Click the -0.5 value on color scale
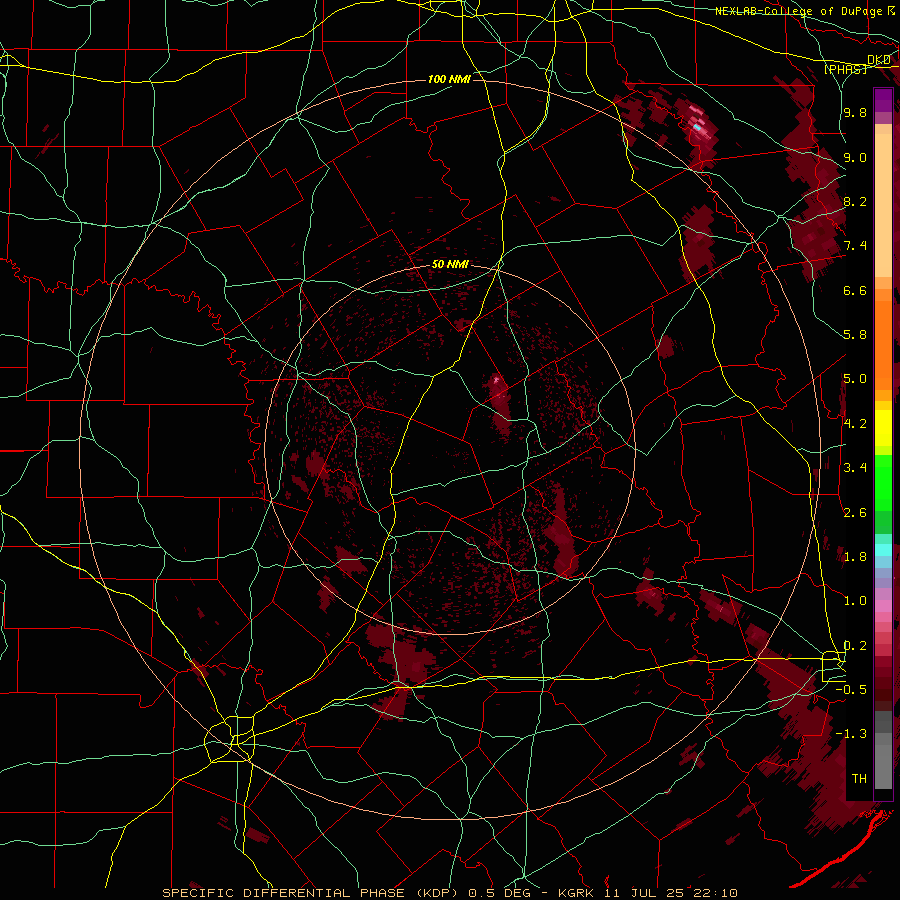This screenshot has width=900, height=900. click(x=851, y=690)
